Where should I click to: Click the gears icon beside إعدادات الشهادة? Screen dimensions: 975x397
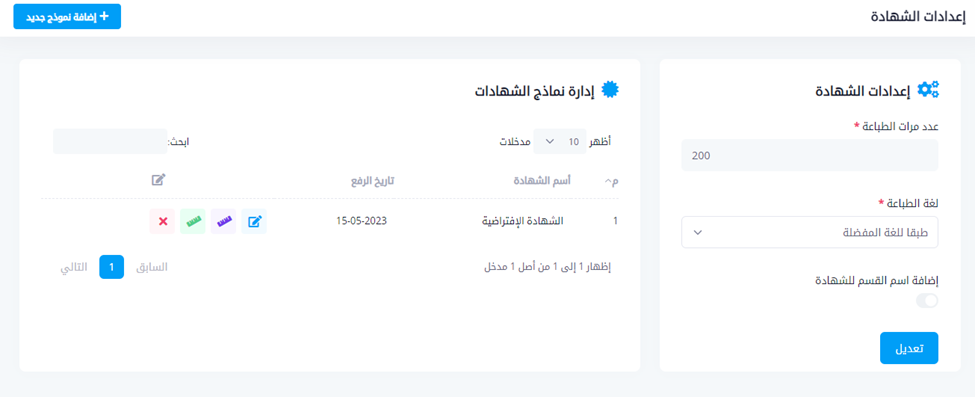tap(929, 90)
